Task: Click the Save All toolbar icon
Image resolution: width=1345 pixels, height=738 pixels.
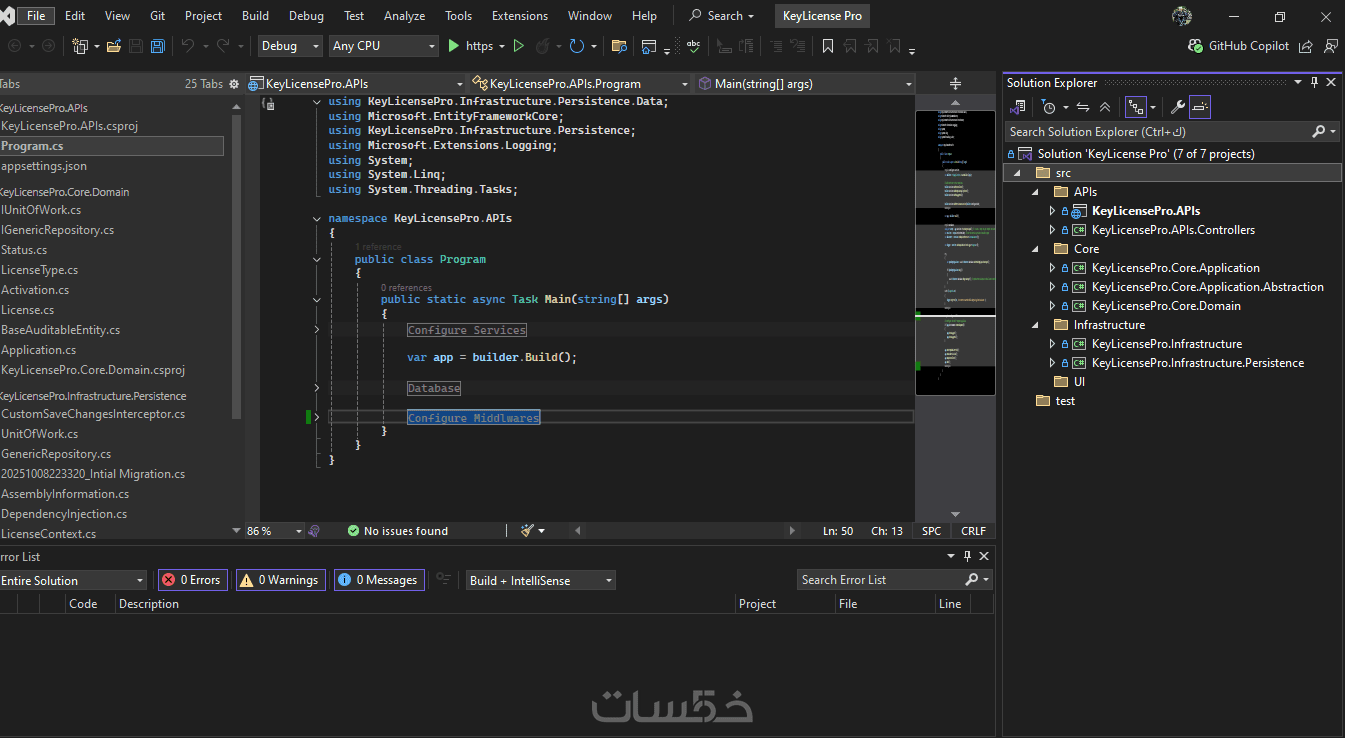Action: [x=158, y=46]
